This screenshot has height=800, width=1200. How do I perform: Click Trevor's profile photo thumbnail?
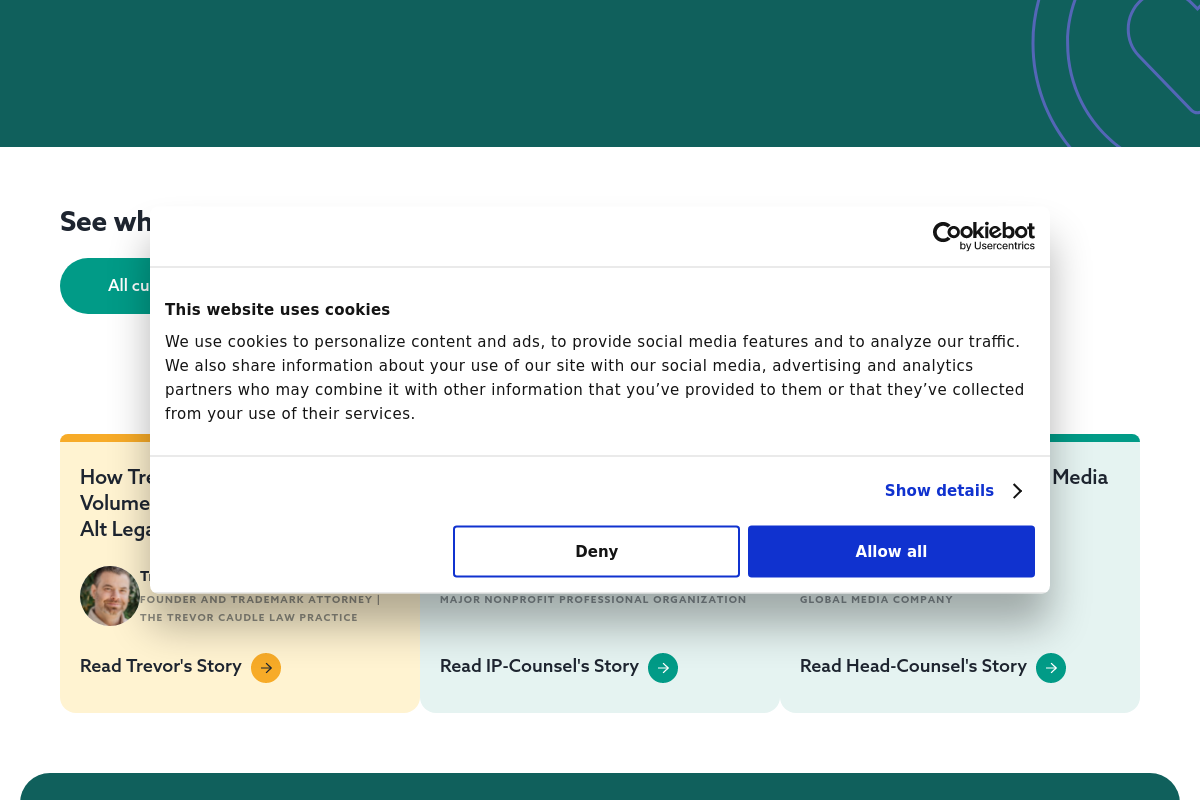tap(110, 596)
